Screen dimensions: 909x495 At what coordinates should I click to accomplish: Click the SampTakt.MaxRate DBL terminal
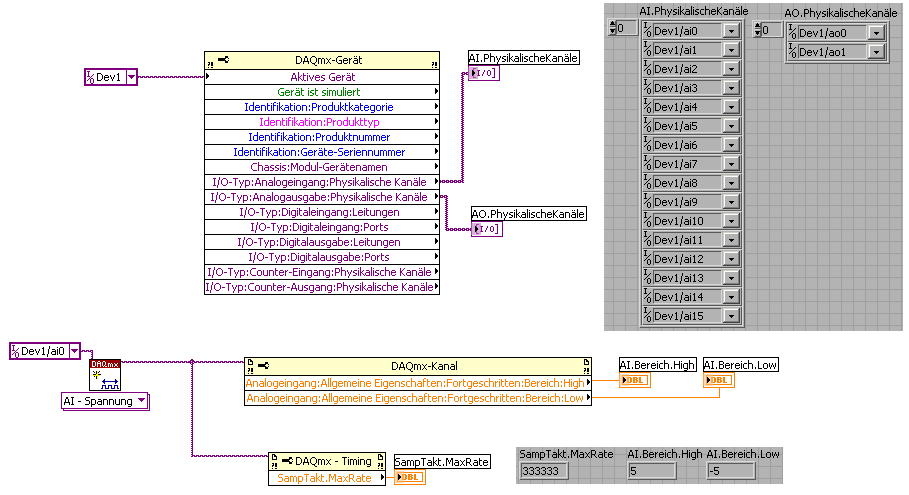(410, 477)
